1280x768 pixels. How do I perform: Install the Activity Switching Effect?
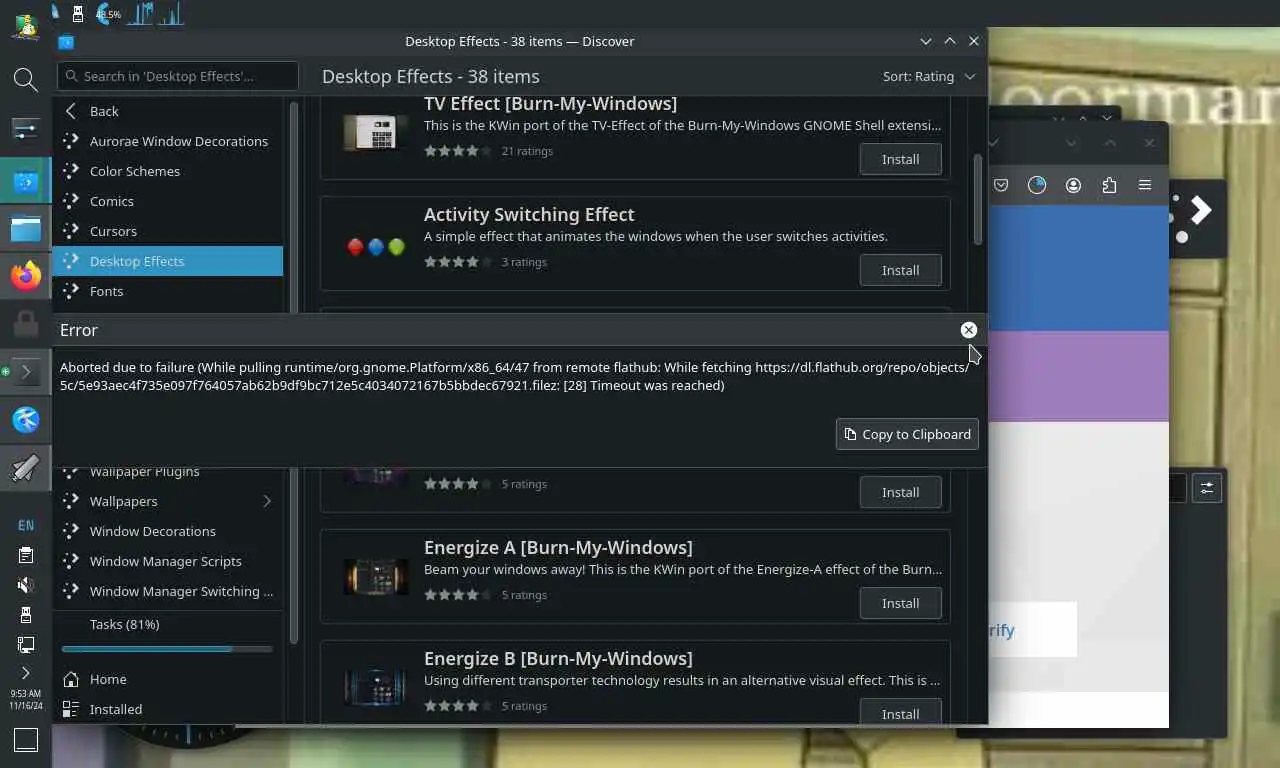pos(900,270)
